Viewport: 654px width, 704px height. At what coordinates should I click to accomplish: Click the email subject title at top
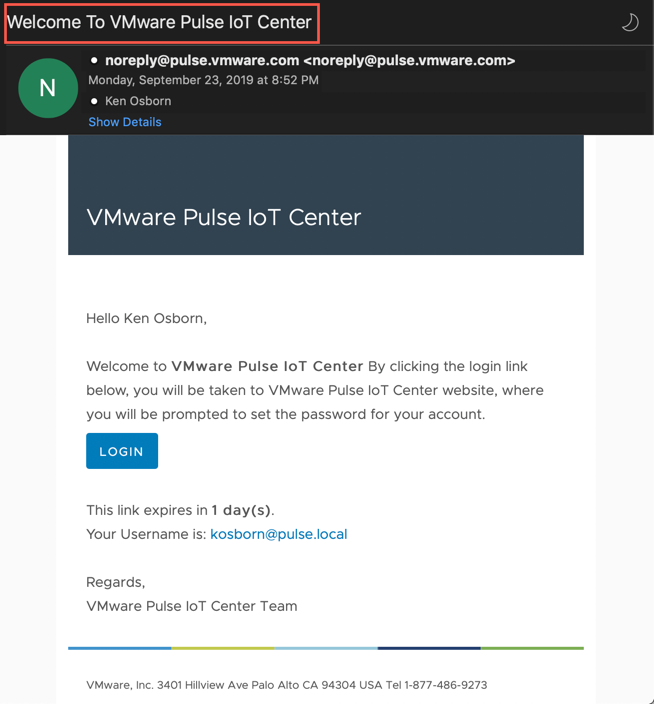point(161,22)
